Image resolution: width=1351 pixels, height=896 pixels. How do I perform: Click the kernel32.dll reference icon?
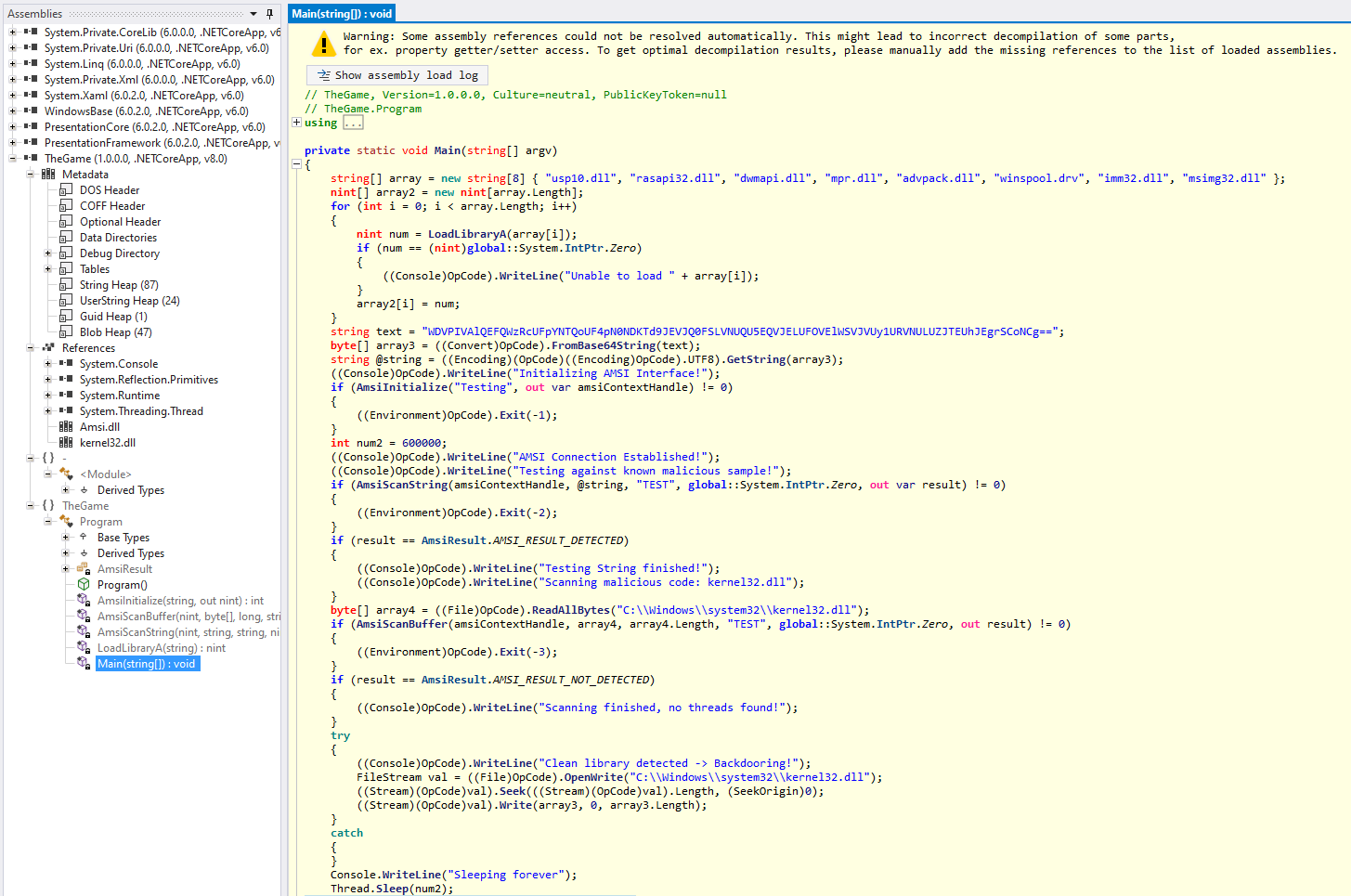pyautogui.click(x=66, y=442)
